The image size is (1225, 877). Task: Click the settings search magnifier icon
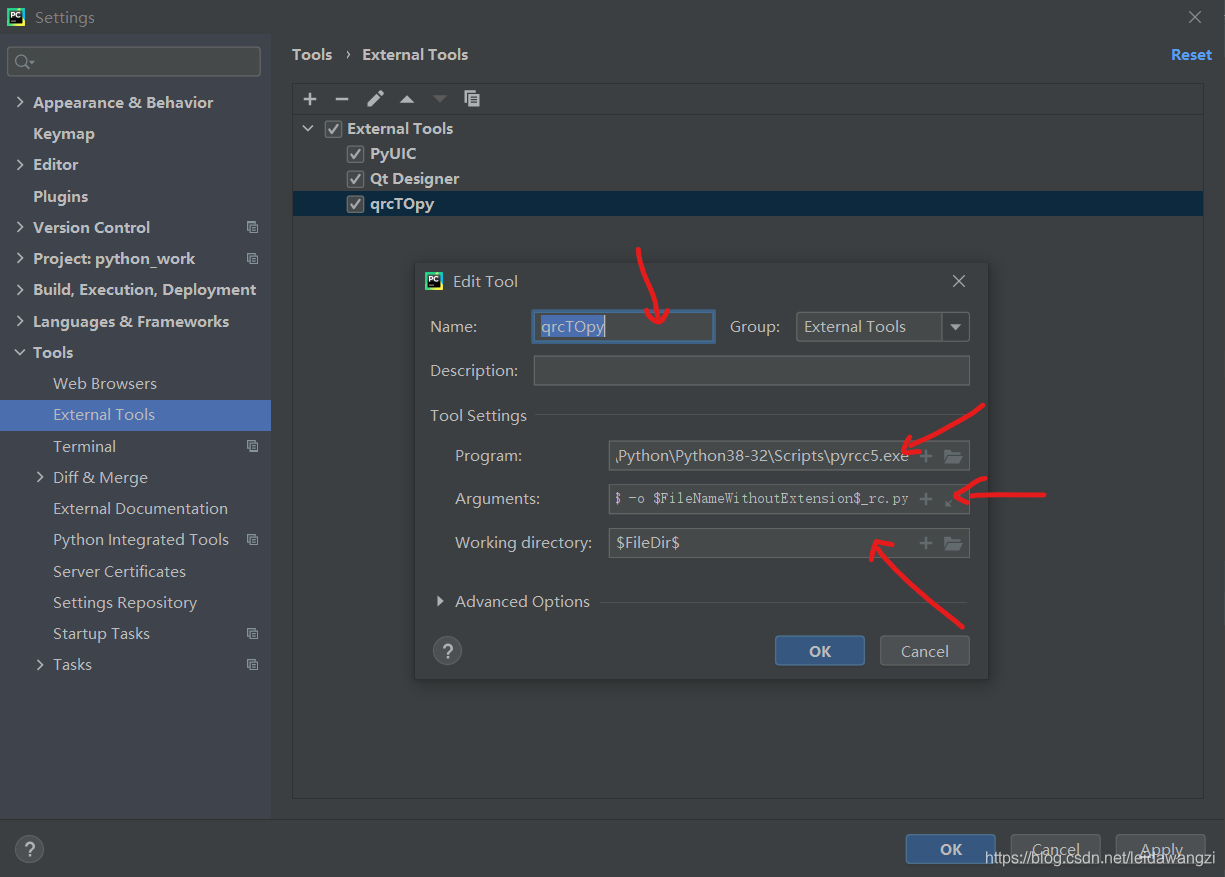point(23,62)
